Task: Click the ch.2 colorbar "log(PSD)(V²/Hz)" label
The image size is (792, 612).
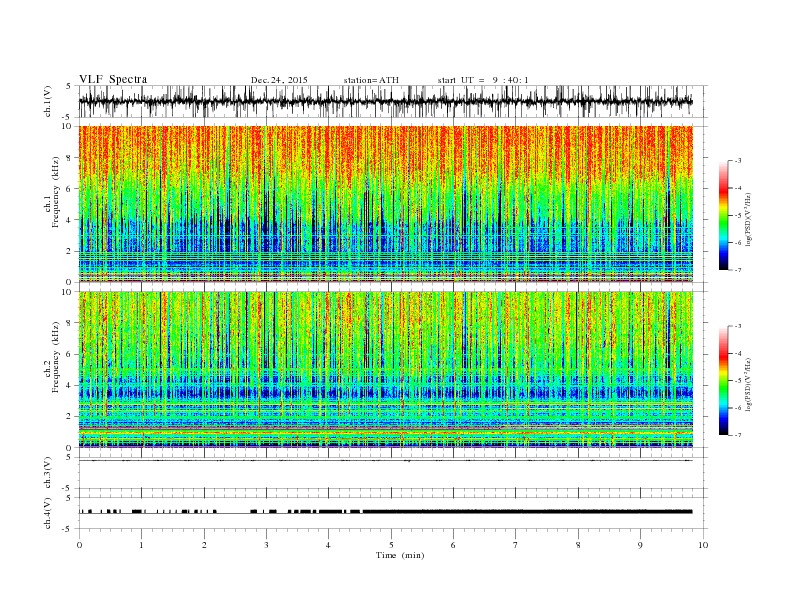Action: click(750, 385)
